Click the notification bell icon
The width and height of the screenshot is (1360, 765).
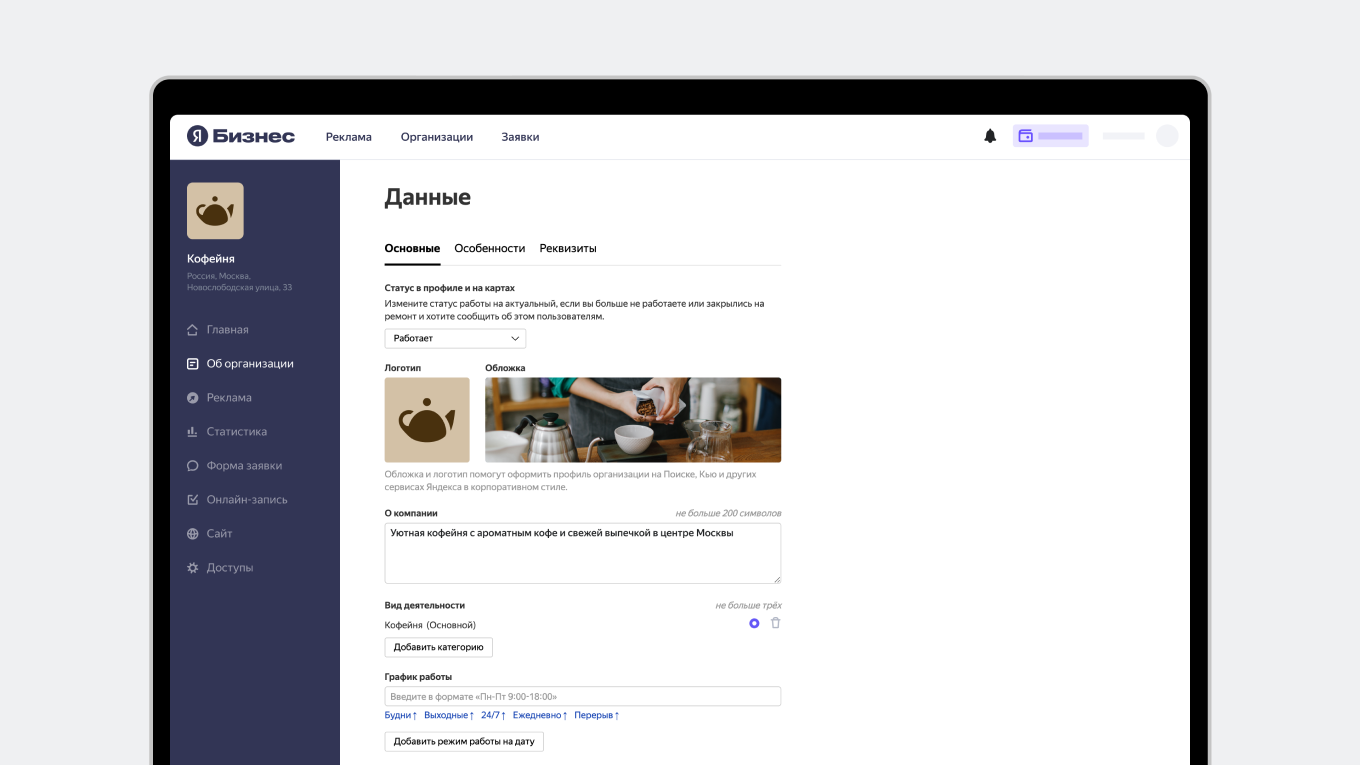click(x=990, y=135)
